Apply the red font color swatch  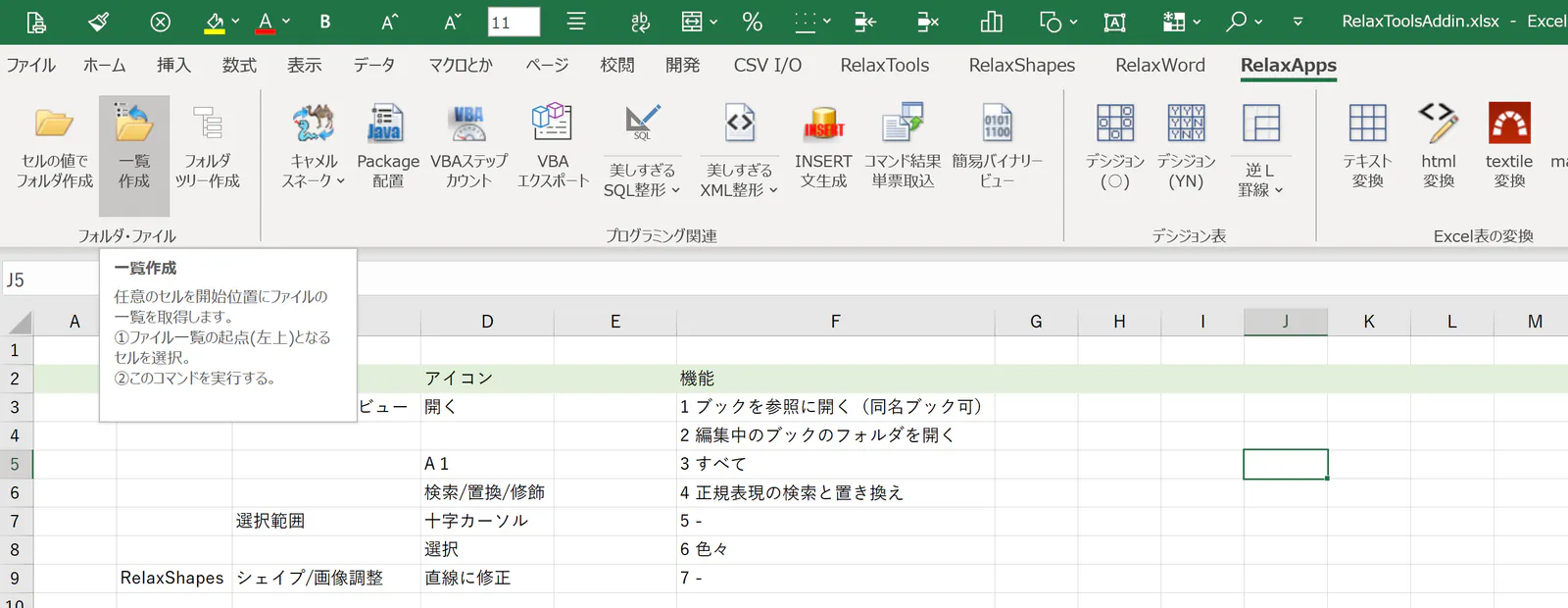point(265,23)
